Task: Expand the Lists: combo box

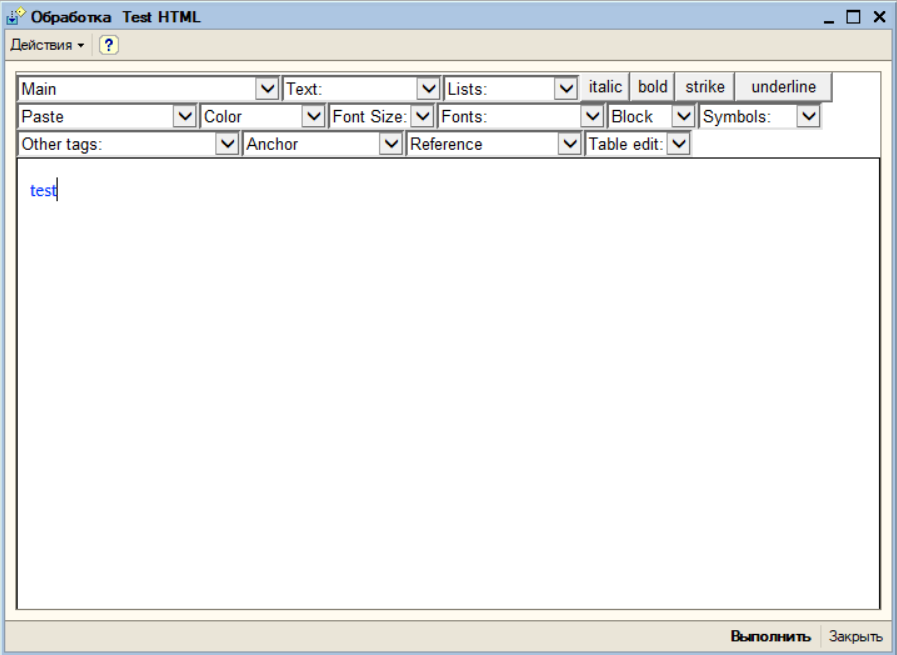Action: pyautogui.click(x=511, y=89)
